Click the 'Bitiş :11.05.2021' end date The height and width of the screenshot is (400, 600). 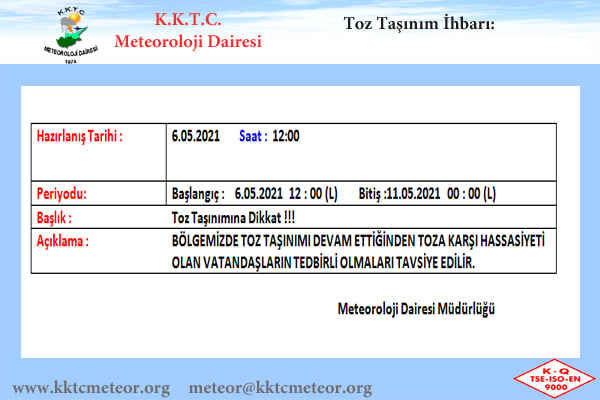[x=399, y=194]
